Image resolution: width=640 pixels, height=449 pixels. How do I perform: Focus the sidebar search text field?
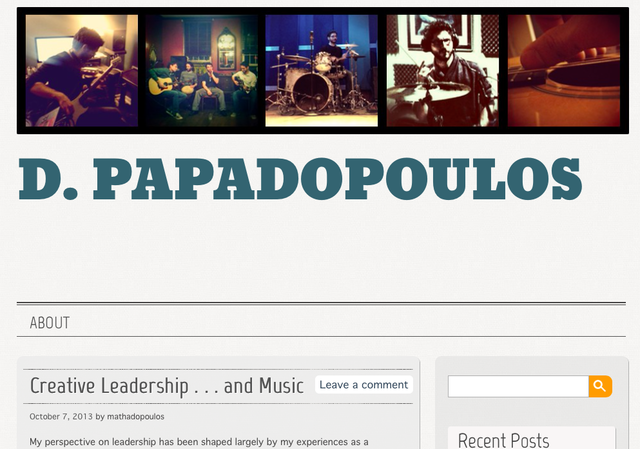tap(518, 386)
